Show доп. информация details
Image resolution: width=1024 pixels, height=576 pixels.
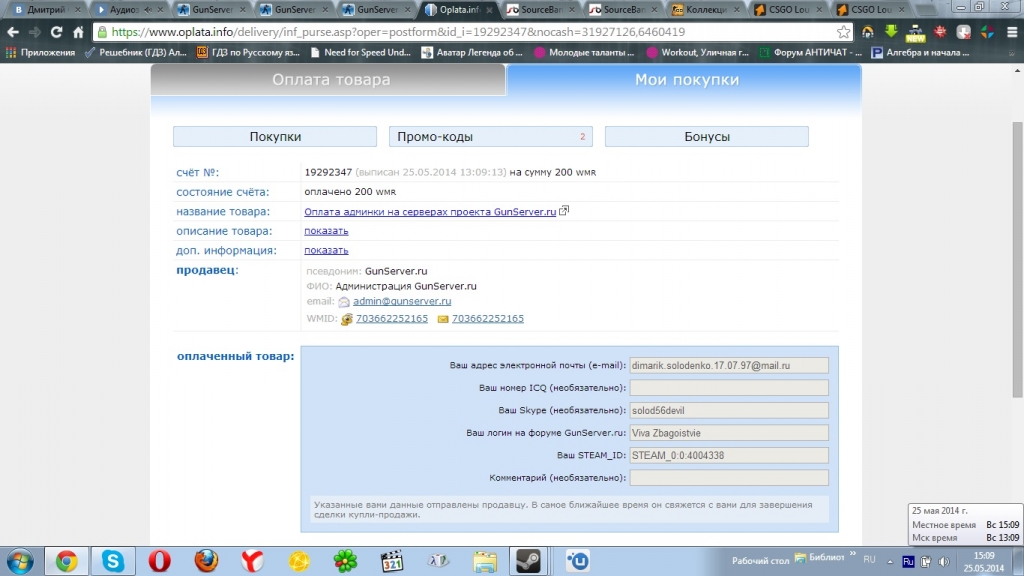[326, 250]
